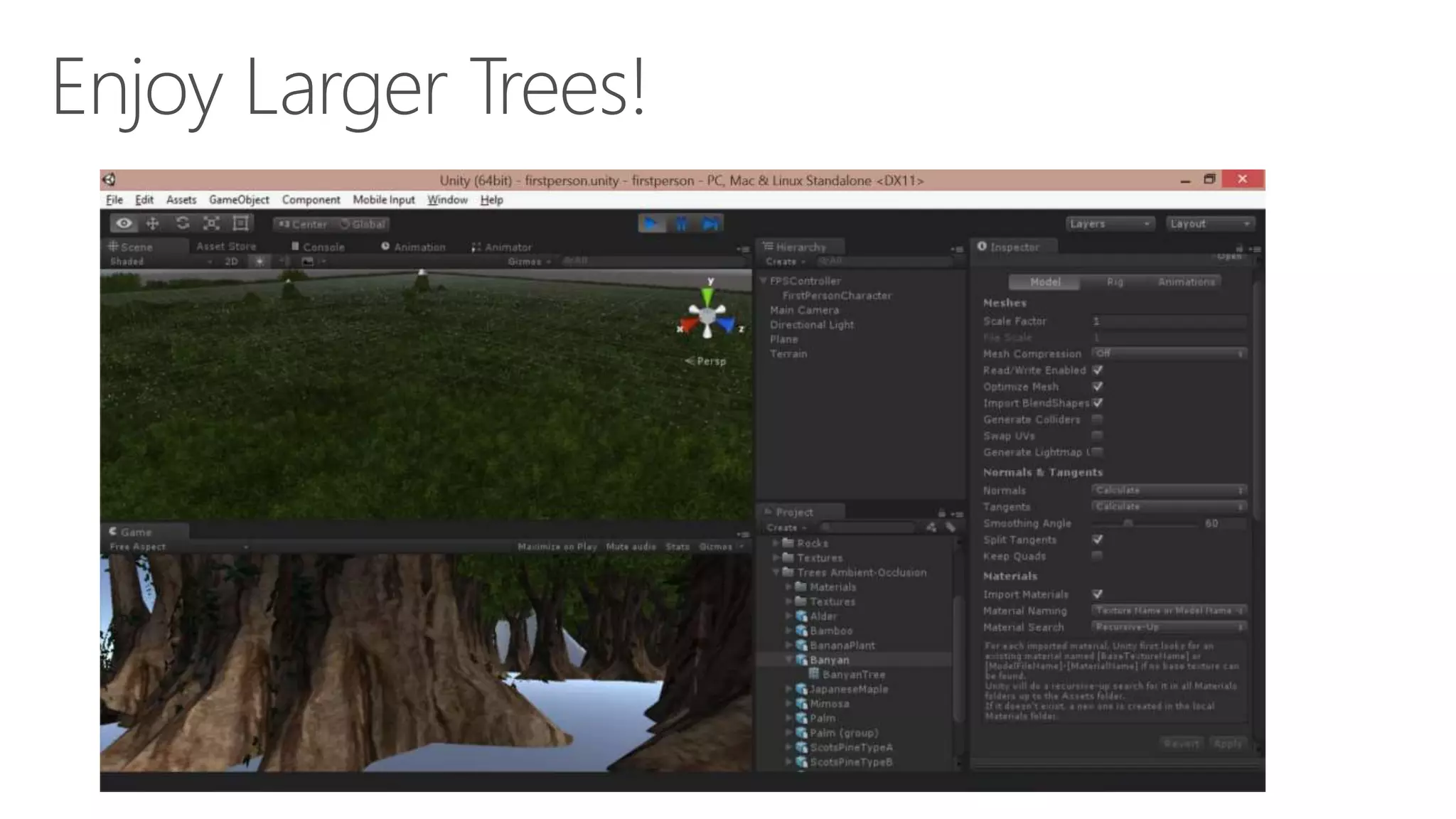The height and width of the screenshot is (819, 1456).
Task: Toggle 2D scene view mode
Action: coord(231,262)
